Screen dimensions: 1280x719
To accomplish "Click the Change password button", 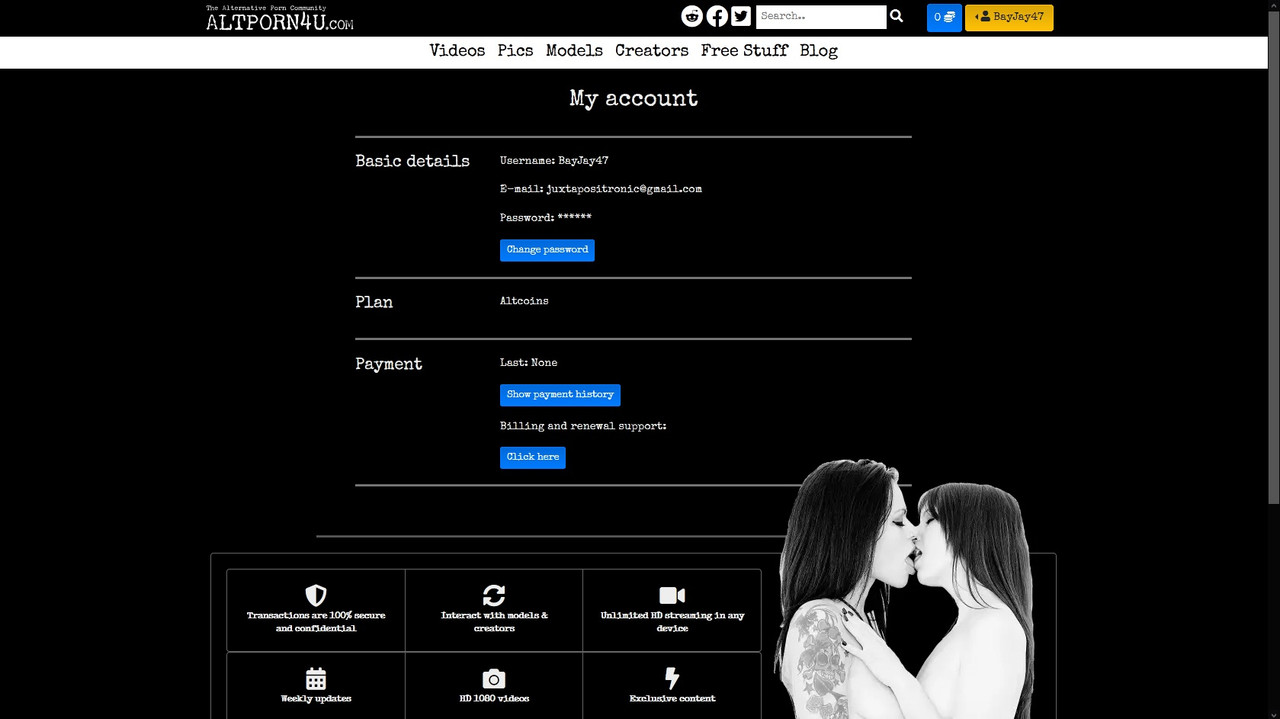I will 547,250.
